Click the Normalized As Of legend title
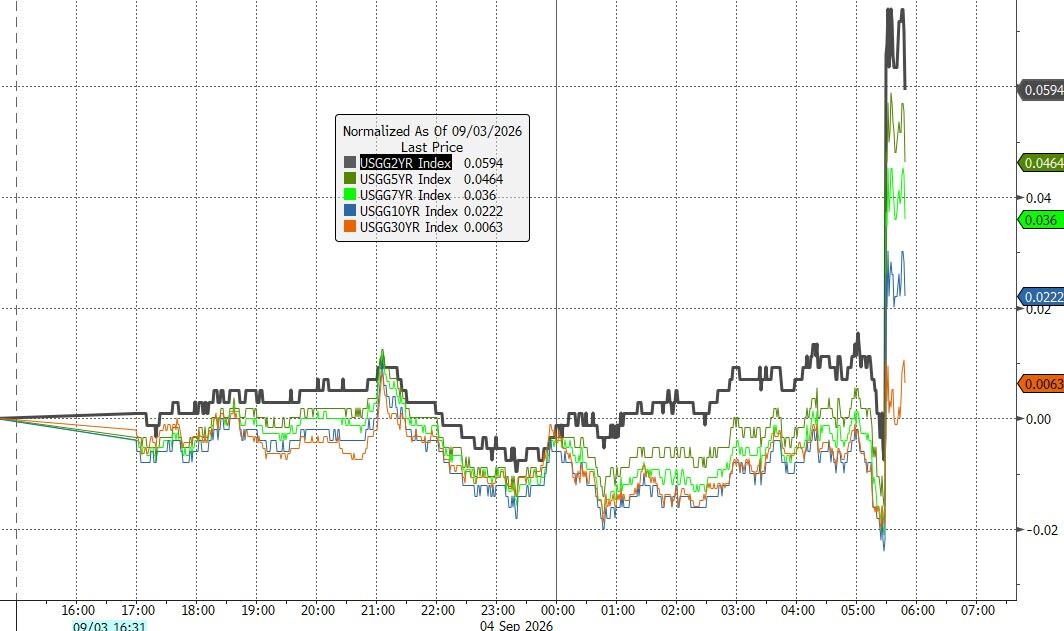1064x631 pixels. 432,131
